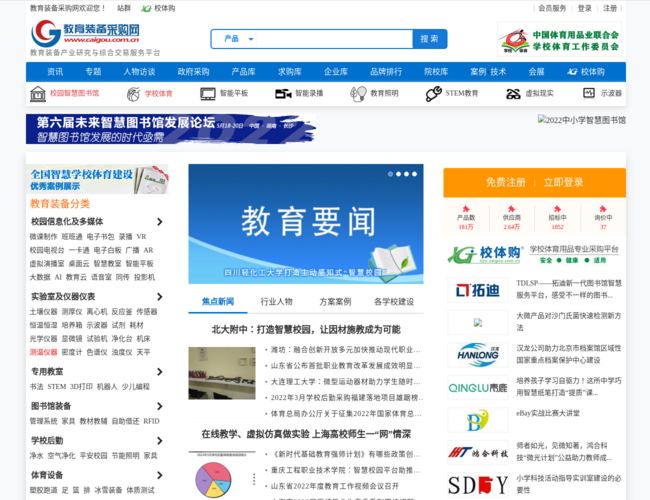Open the 校园智慧图书馆 building icon
Screen dimensions: 650x500
(x=38, y=94)
